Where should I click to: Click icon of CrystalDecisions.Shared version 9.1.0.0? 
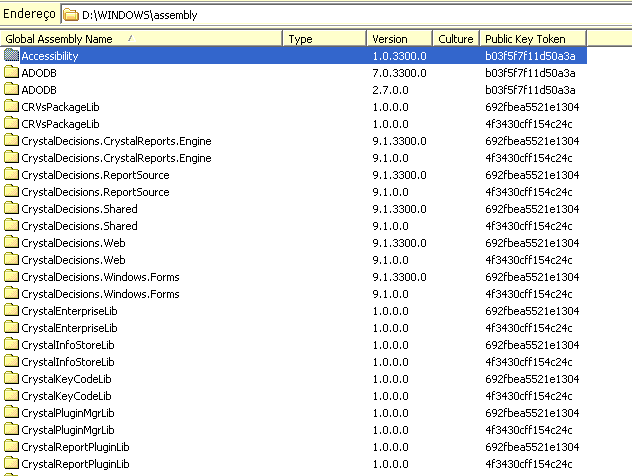(x=11, y=225)
